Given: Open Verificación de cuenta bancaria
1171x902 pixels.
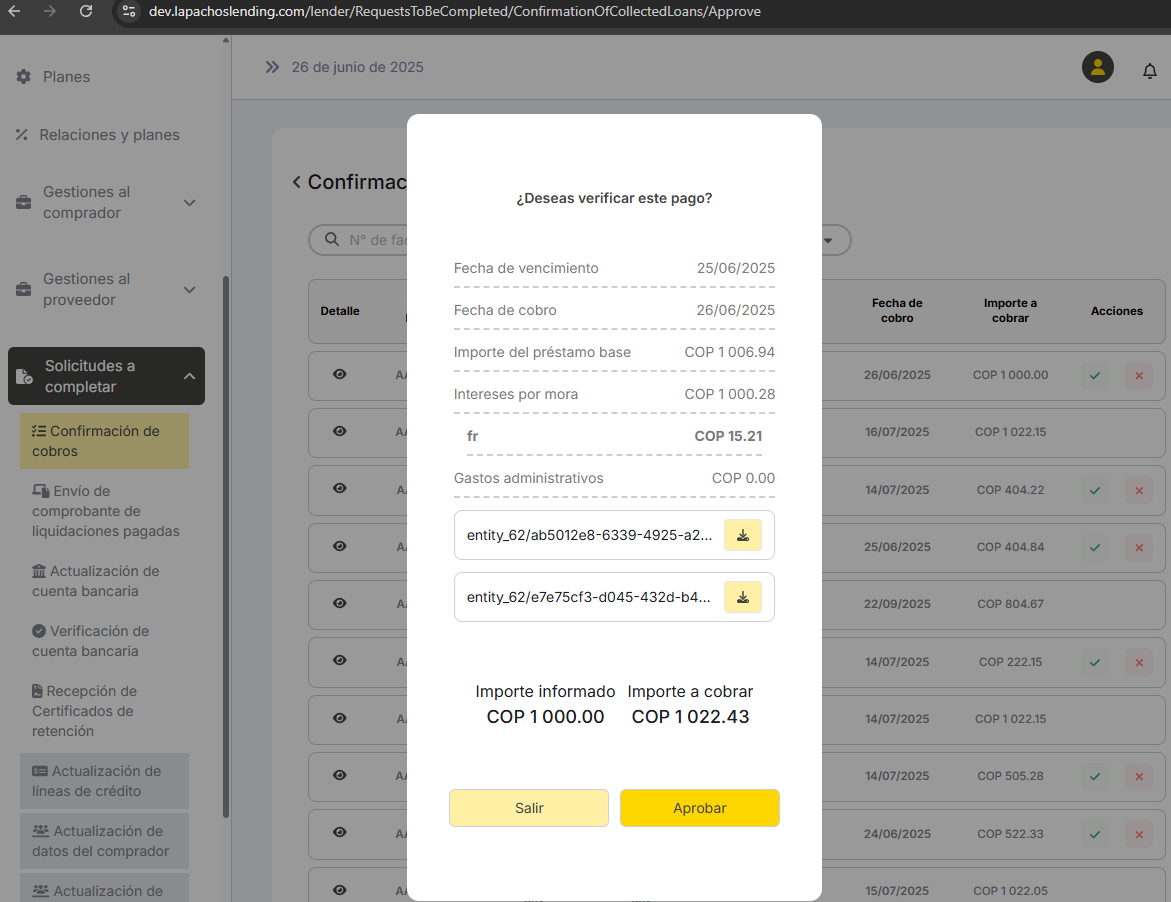Looking at the screenshot, I should tap(90, 641).
